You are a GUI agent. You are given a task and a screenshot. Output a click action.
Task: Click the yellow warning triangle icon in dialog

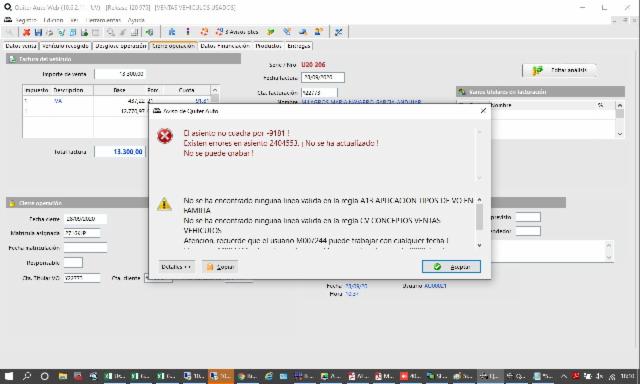coord(164,204)
